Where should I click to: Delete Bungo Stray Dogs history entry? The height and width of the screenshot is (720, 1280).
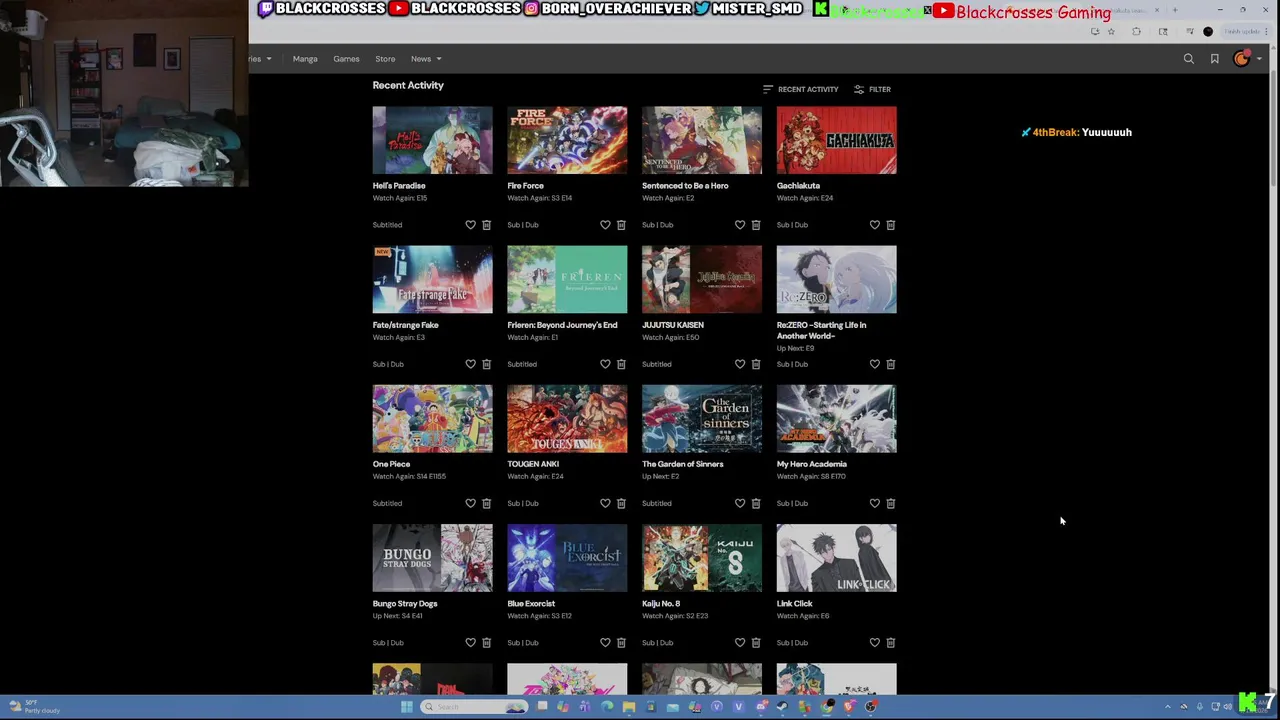486,643
